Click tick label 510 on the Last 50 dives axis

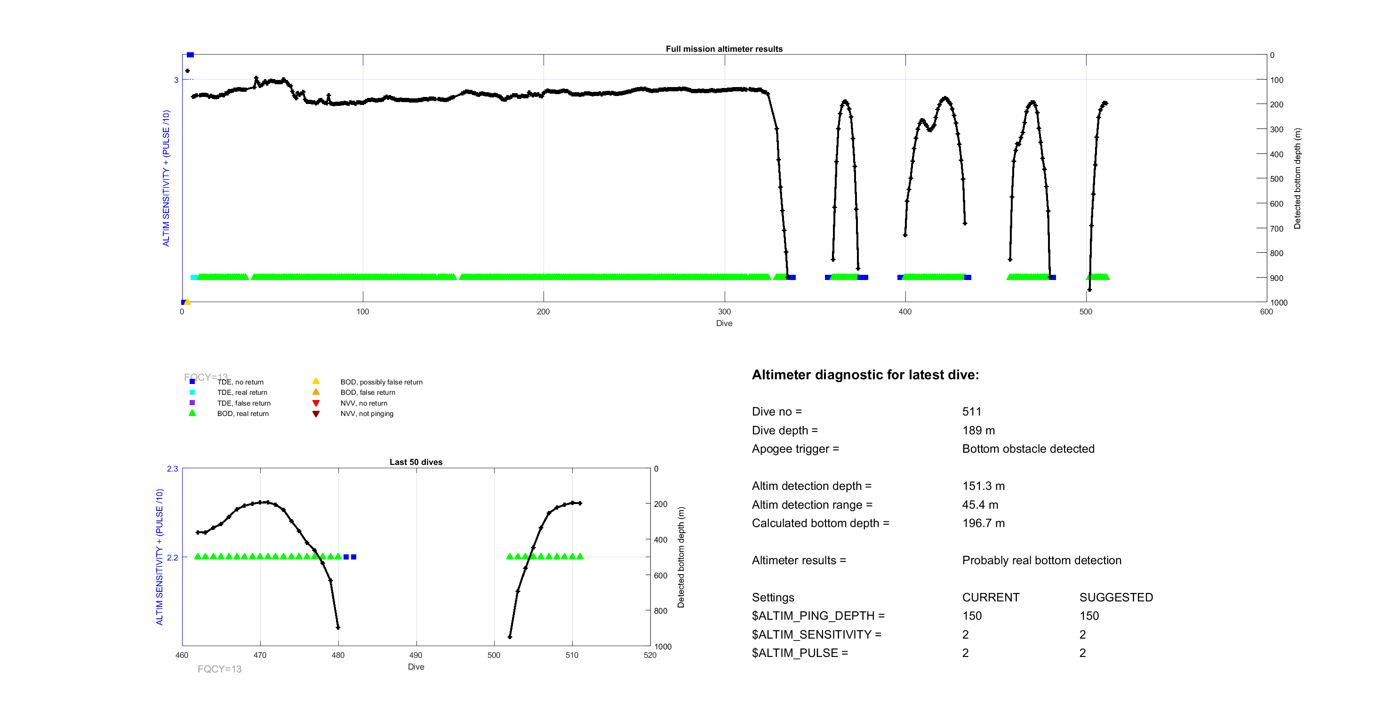[572, 656]
